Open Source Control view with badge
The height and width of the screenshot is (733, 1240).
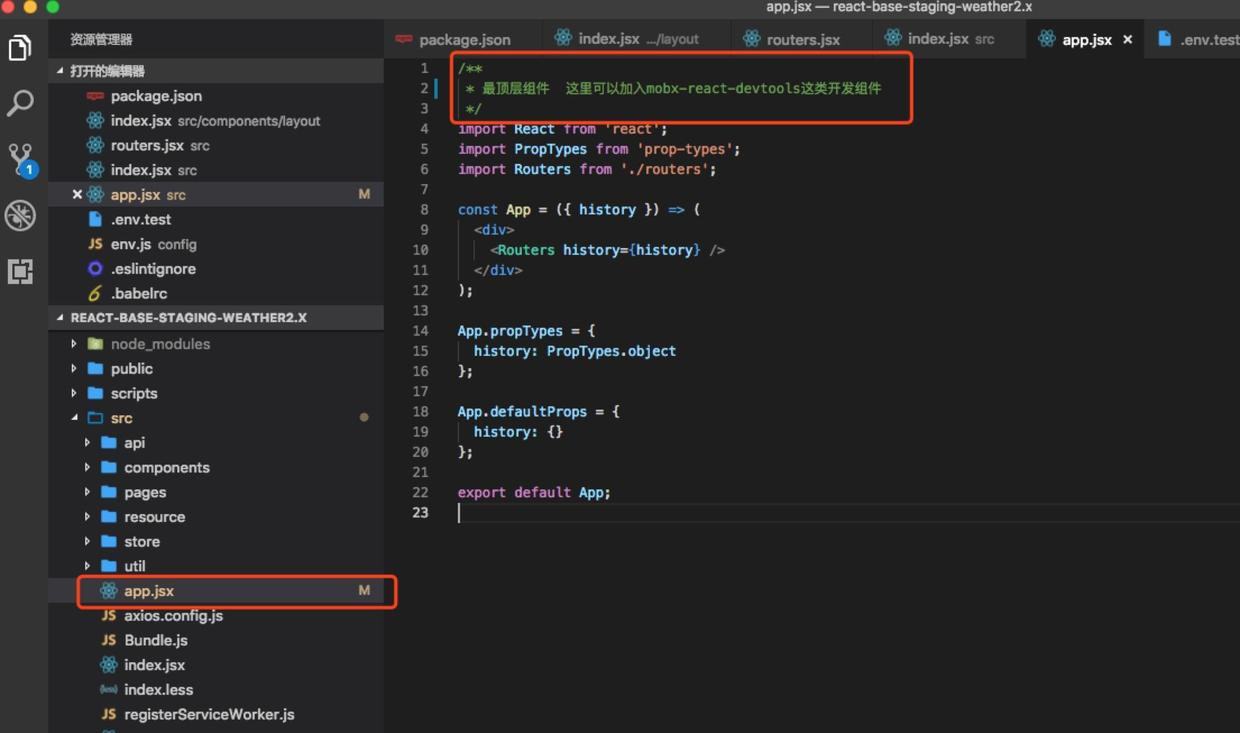(x=20, y=159)
